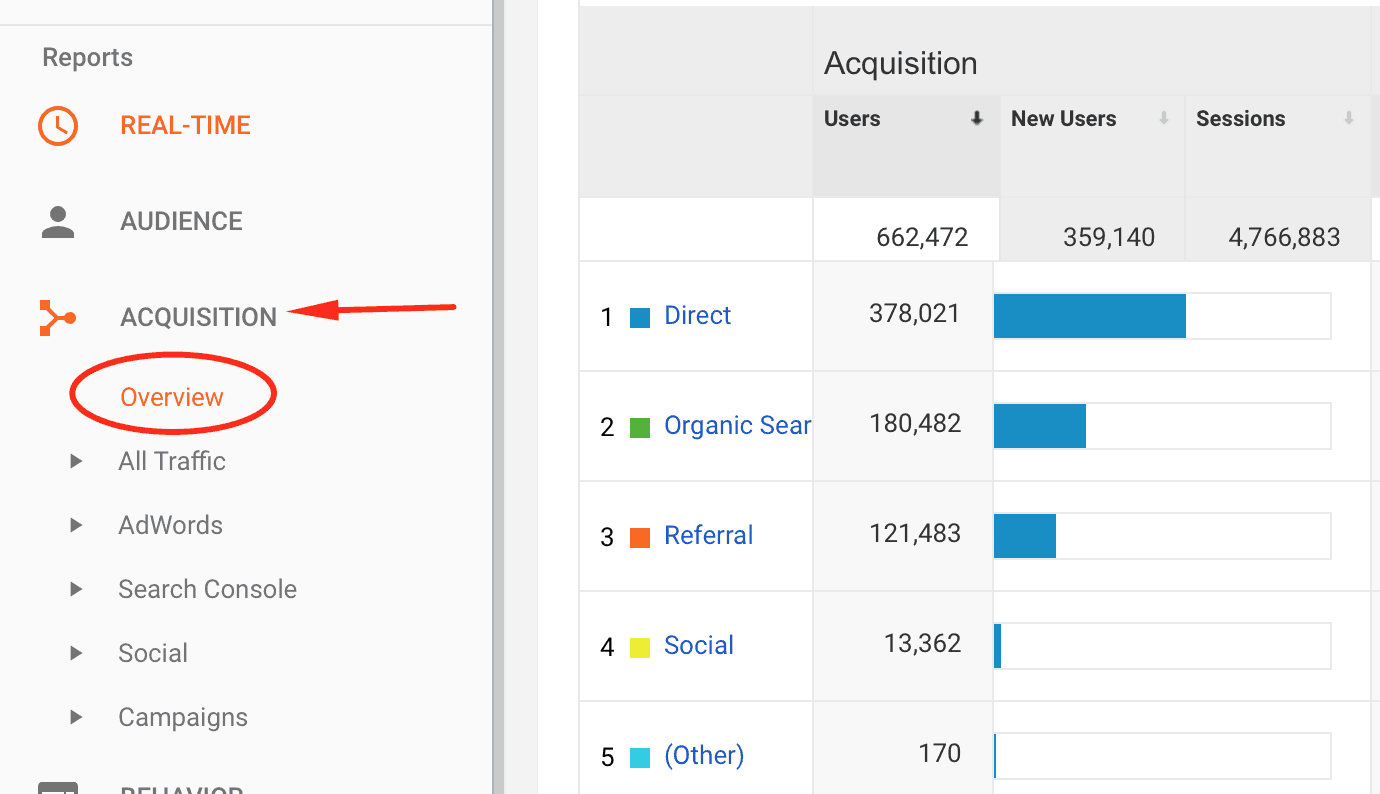
Task: Click the Audience person icon
Action: pos(57,220)
